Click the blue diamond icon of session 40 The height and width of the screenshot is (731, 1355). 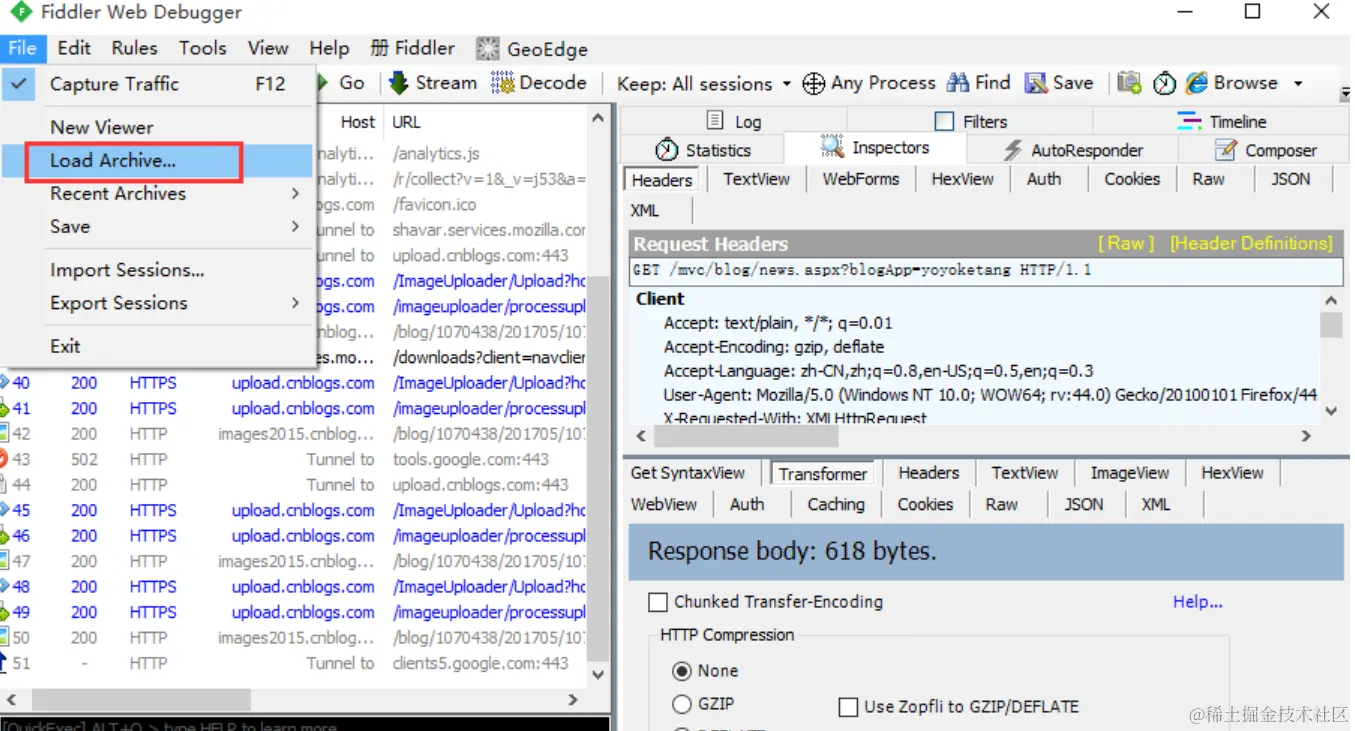click(x=4, y=383)
